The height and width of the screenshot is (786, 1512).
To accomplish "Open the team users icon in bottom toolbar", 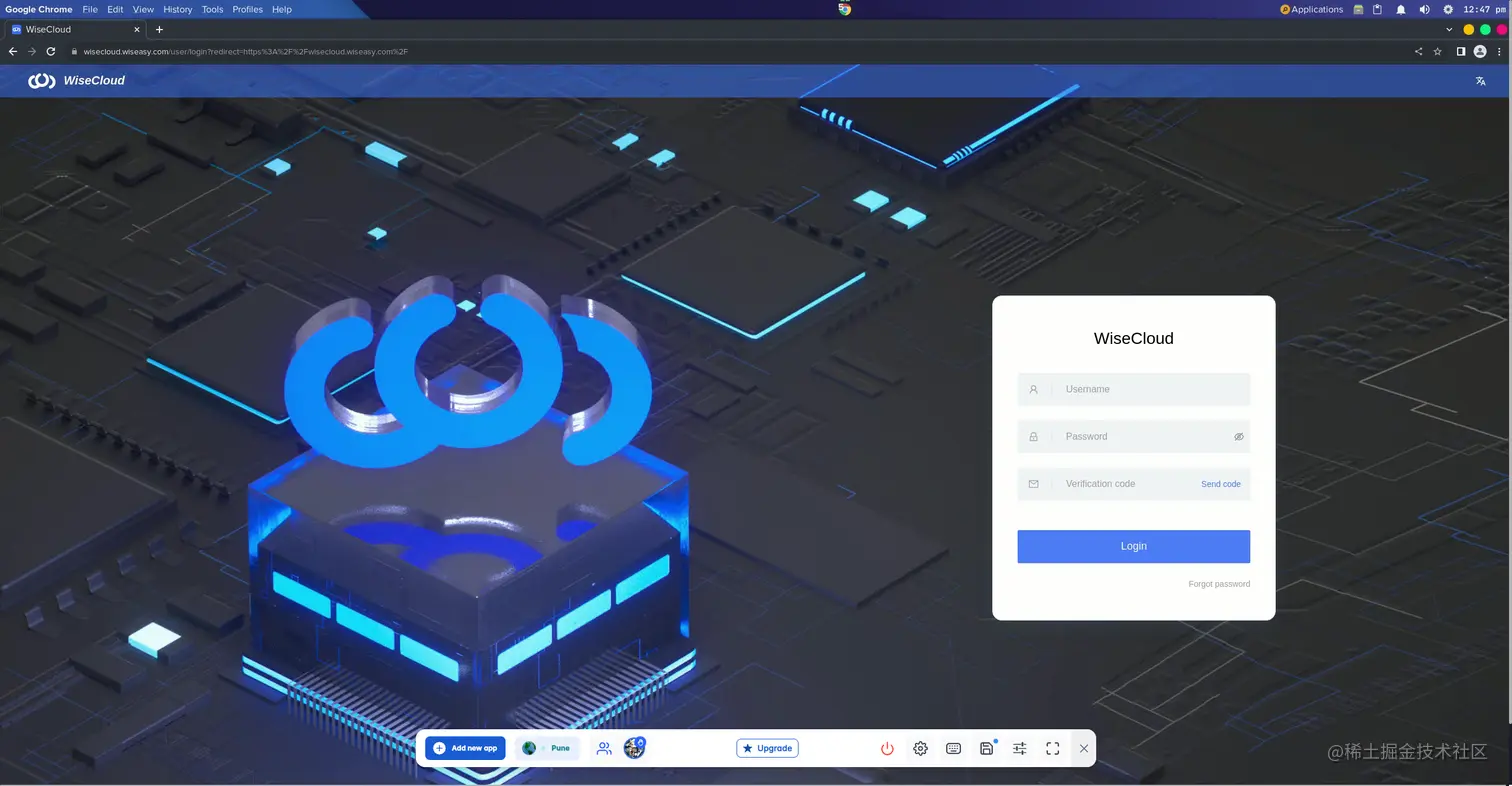I will point(604,748).
